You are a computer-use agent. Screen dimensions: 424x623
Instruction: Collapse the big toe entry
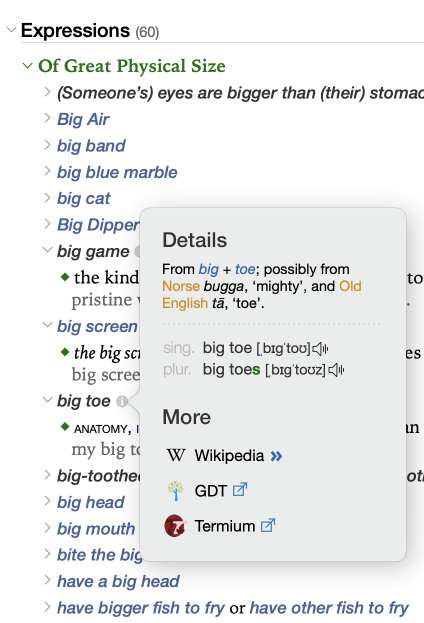[47, 400]
